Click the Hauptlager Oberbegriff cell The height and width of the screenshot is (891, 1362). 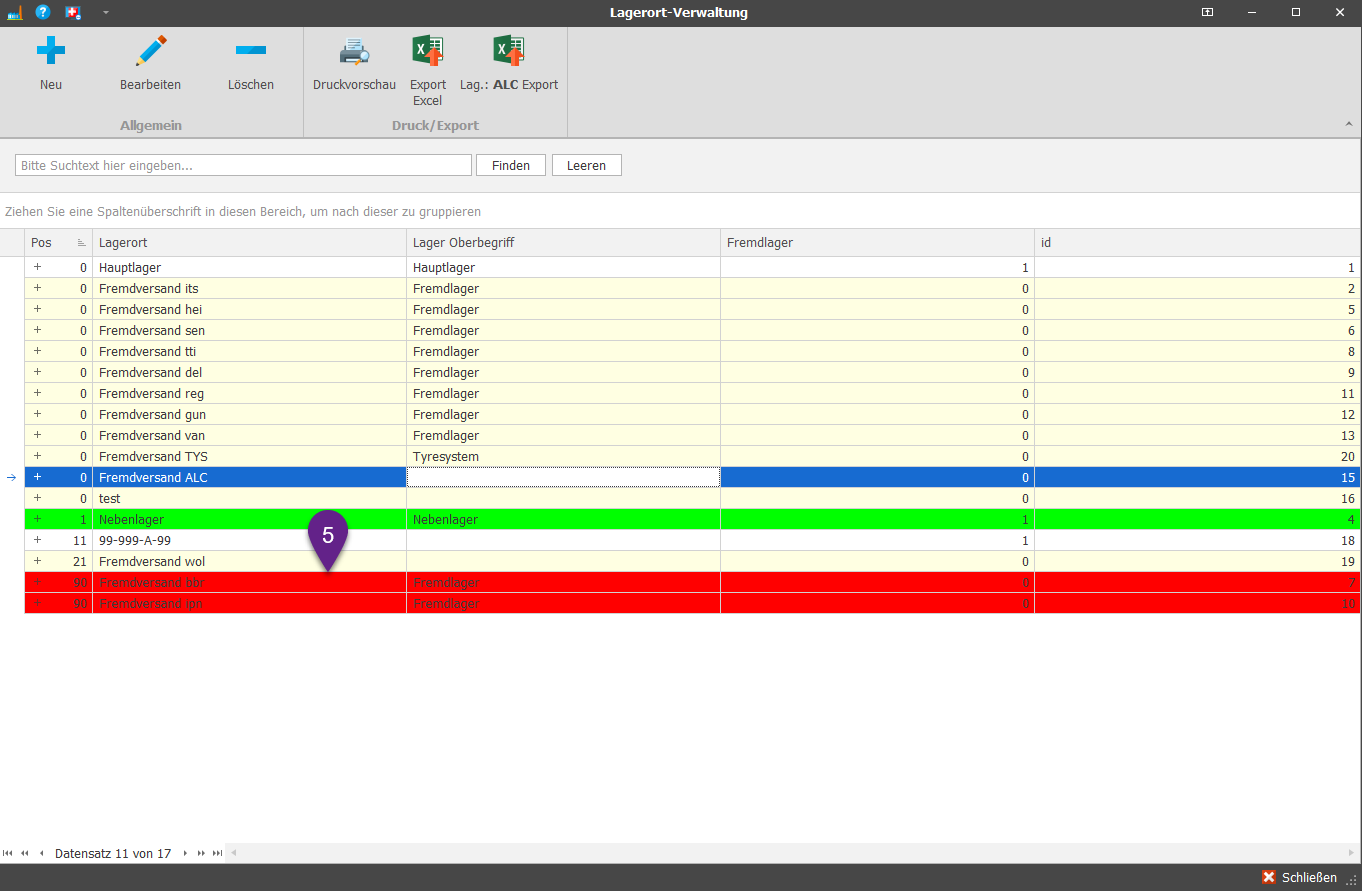pyautogui.click(x=563, y=268)
